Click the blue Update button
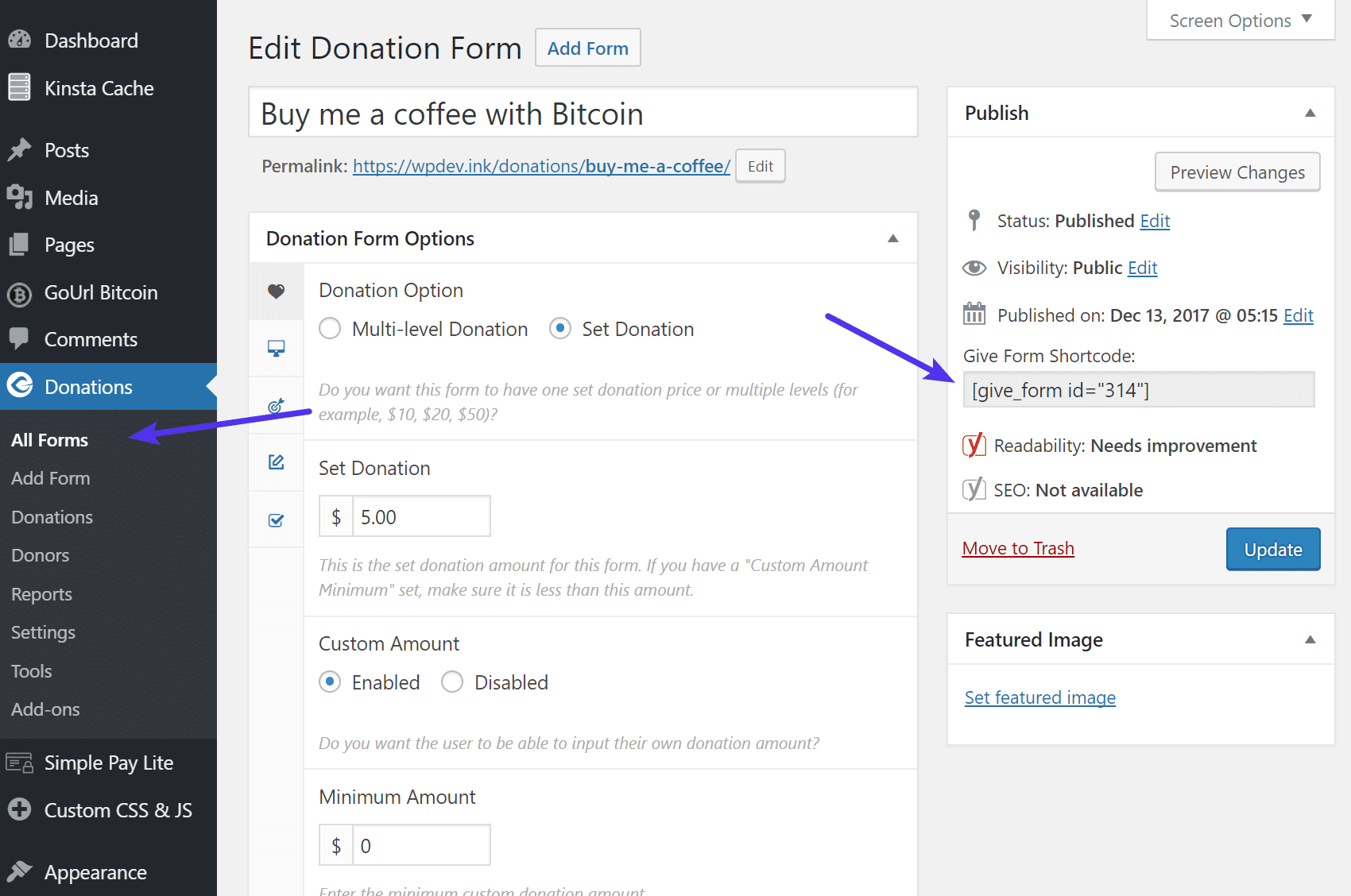1351x896 pixels. [x=1272, y=550]
